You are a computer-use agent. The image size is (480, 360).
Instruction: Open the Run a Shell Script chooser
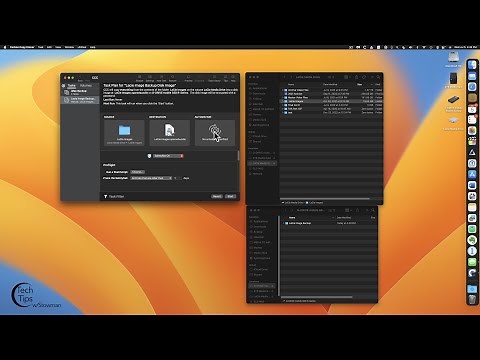coord(138,172)
